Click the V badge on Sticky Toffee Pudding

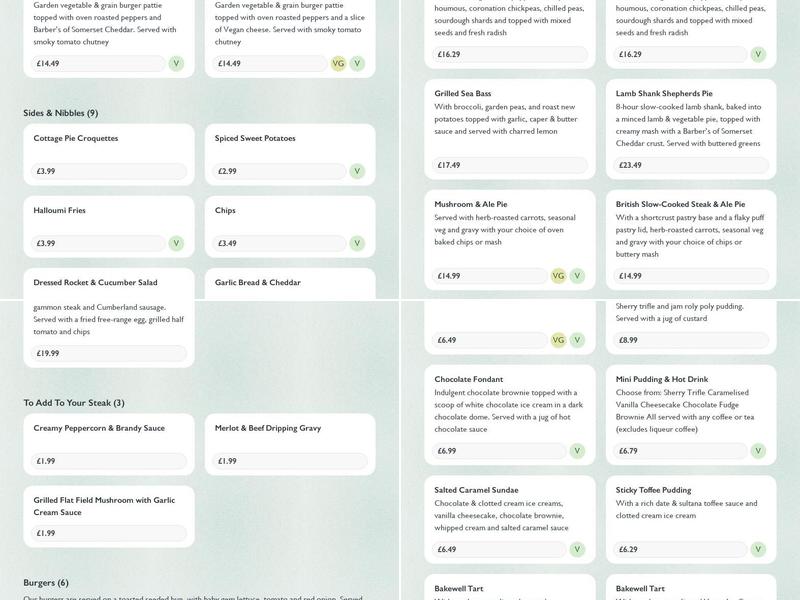click(x=758, y=549)
